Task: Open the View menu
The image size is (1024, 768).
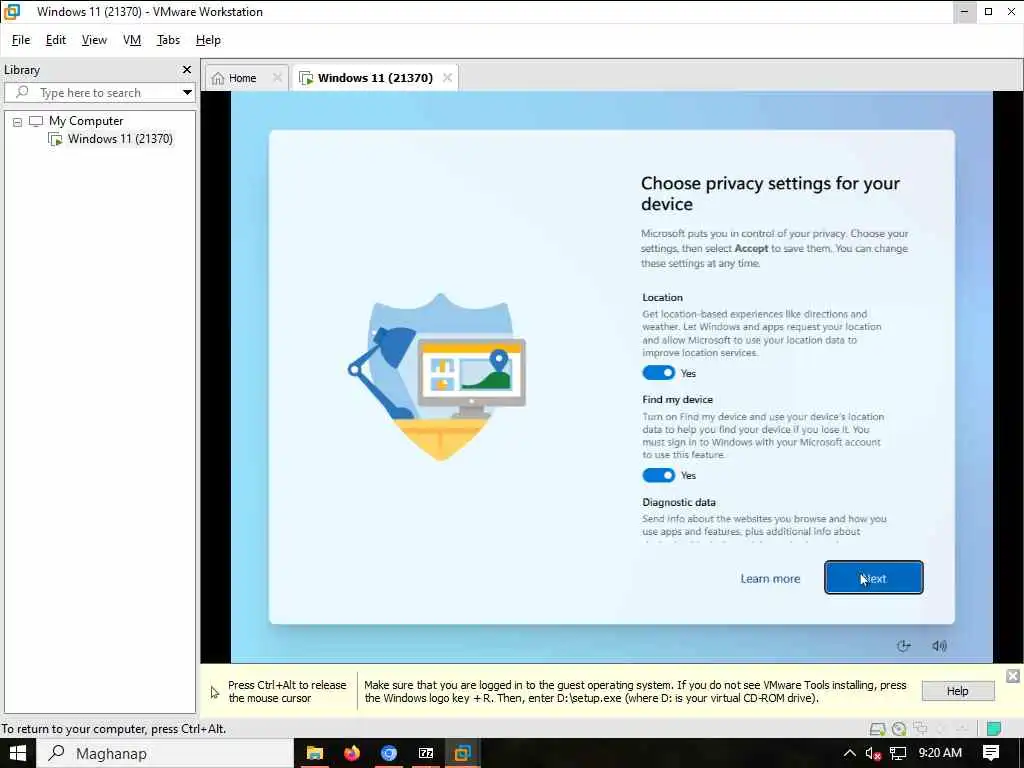Action: pos(94,40)
